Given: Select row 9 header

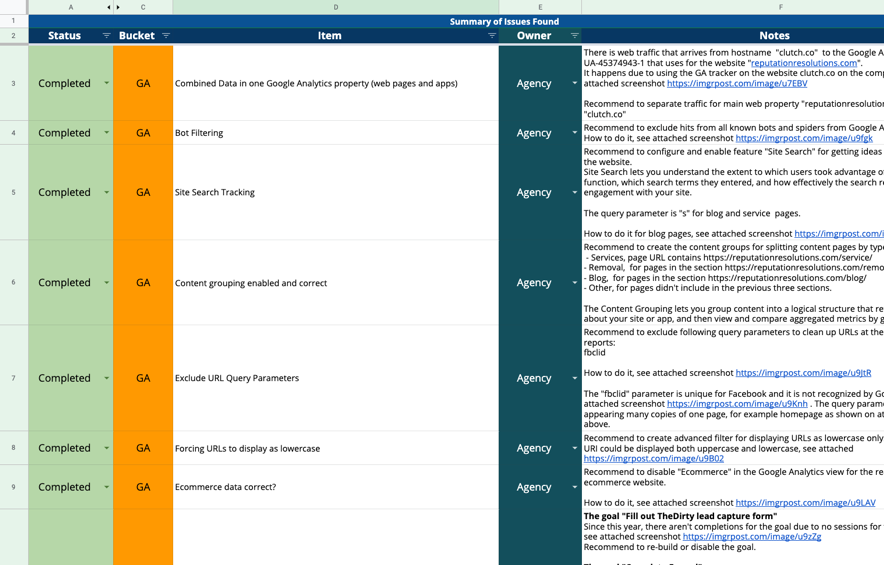Looking at the screenshot, I should tap(14, 487).
